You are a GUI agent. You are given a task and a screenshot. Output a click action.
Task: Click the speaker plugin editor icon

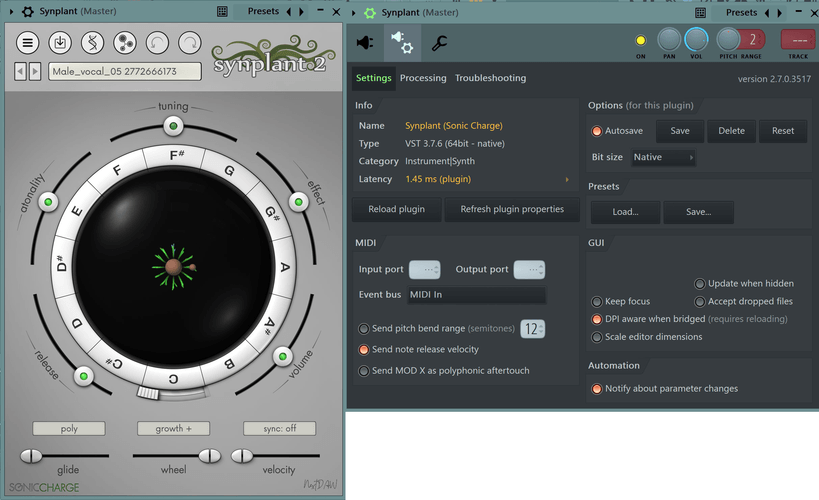pyautogui.click(x=365, y=43)
